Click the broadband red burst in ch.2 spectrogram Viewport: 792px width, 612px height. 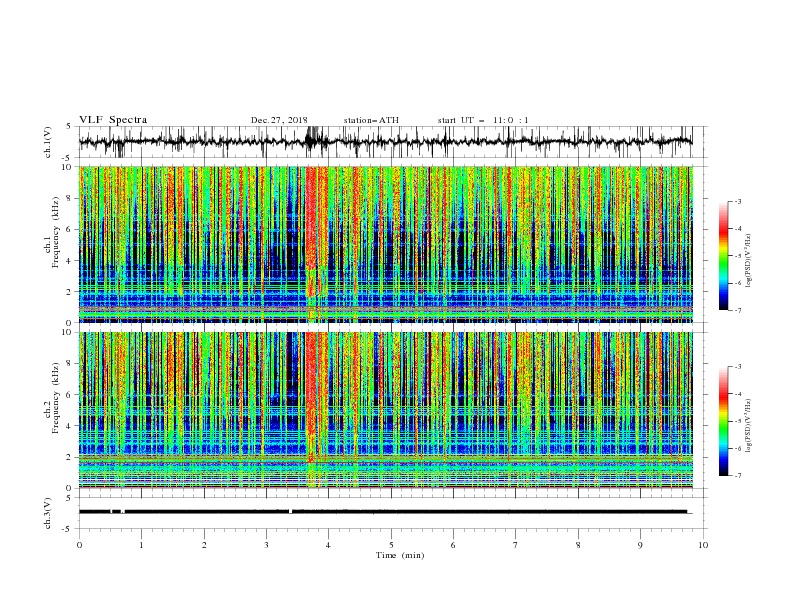click(x=312, y=396)
